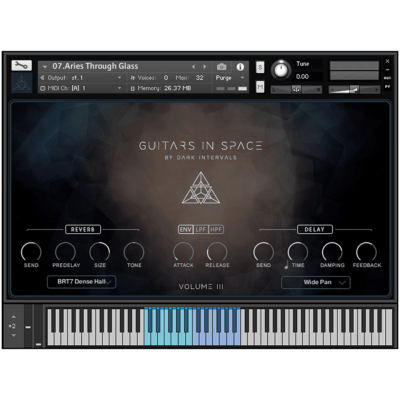The image size is (400, 400).
Task: Click the DAMPING knob
Action: click(332, 252)
